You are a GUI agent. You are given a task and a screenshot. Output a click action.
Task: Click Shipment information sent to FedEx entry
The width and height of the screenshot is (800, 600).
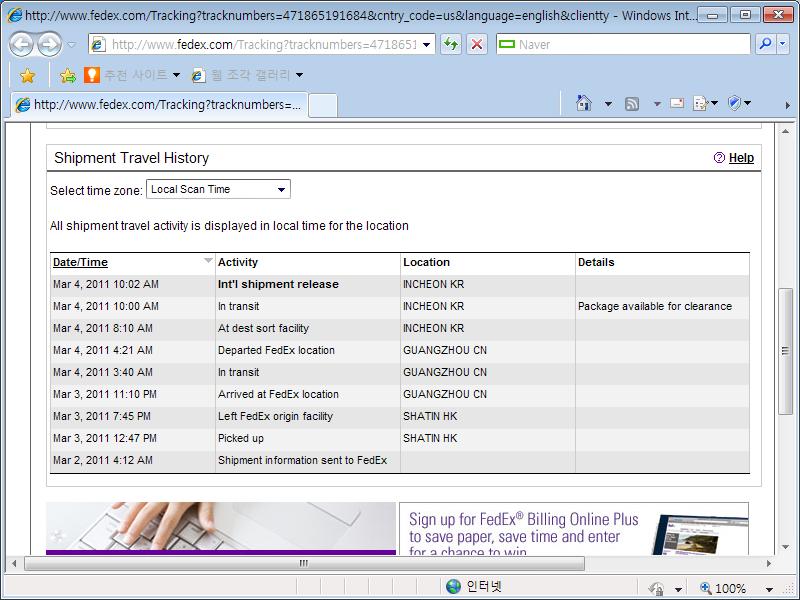pos(303,460)
